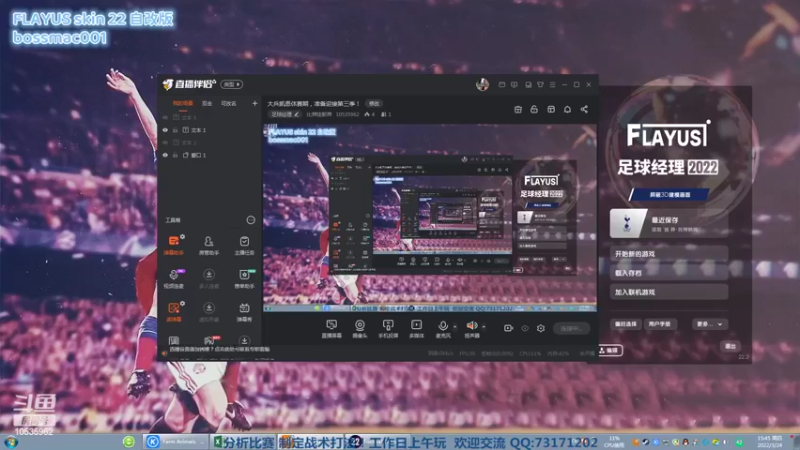800x450 pixels.
Task: Open the toolbox more-options circle icon
Action: (x=251, y=220)
